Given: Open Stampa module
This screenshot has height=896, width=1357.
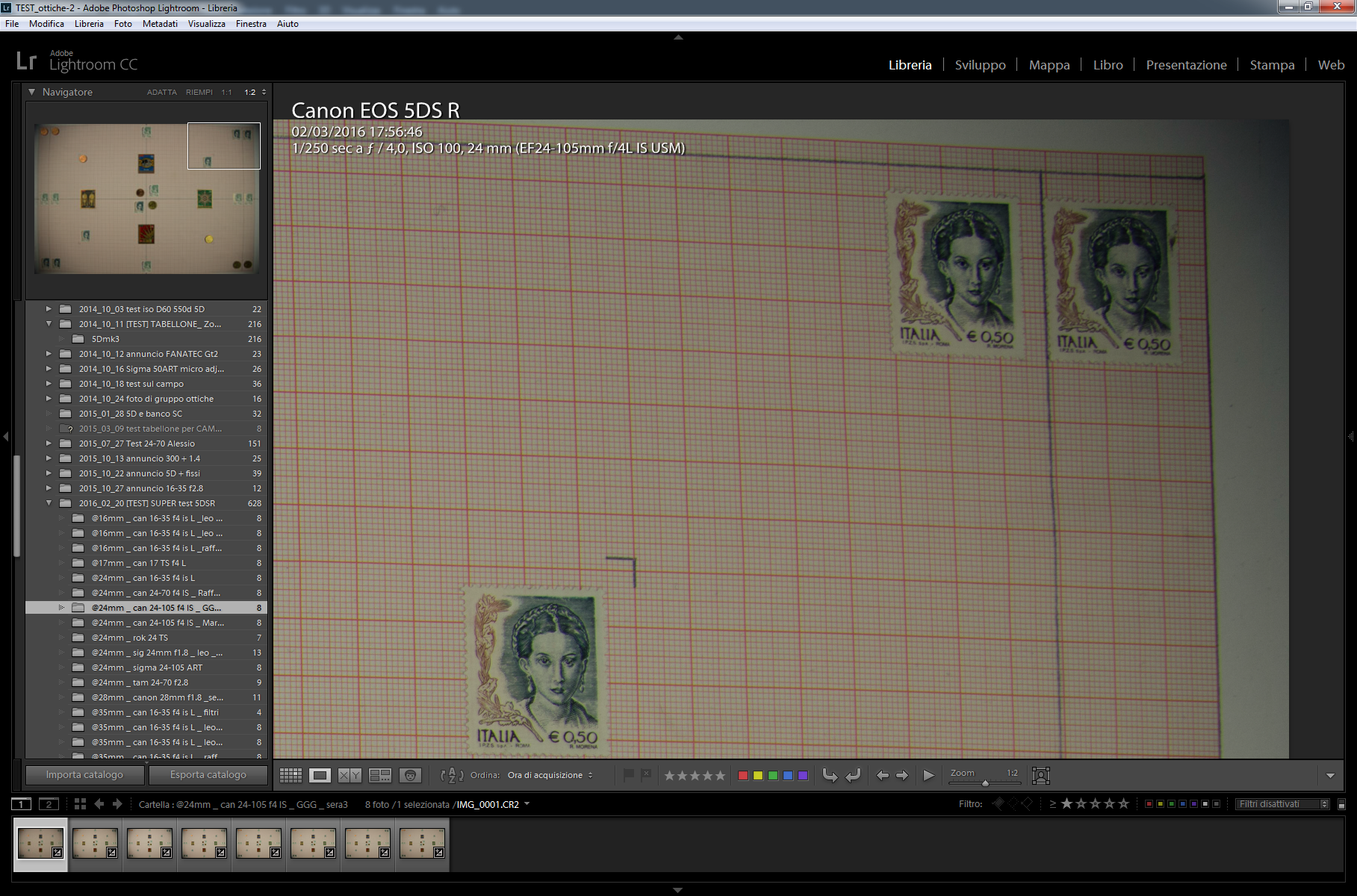Looking at the screenshot, I should coord(1272,65).
